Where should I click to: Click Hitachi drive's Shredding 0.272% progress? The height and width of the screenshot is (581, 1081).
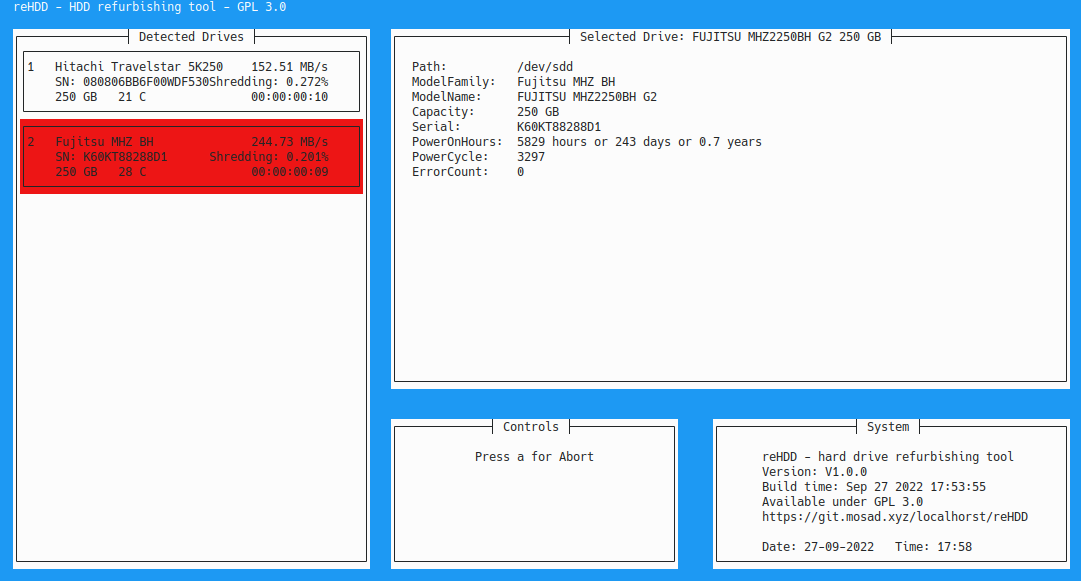pos(269,82)
